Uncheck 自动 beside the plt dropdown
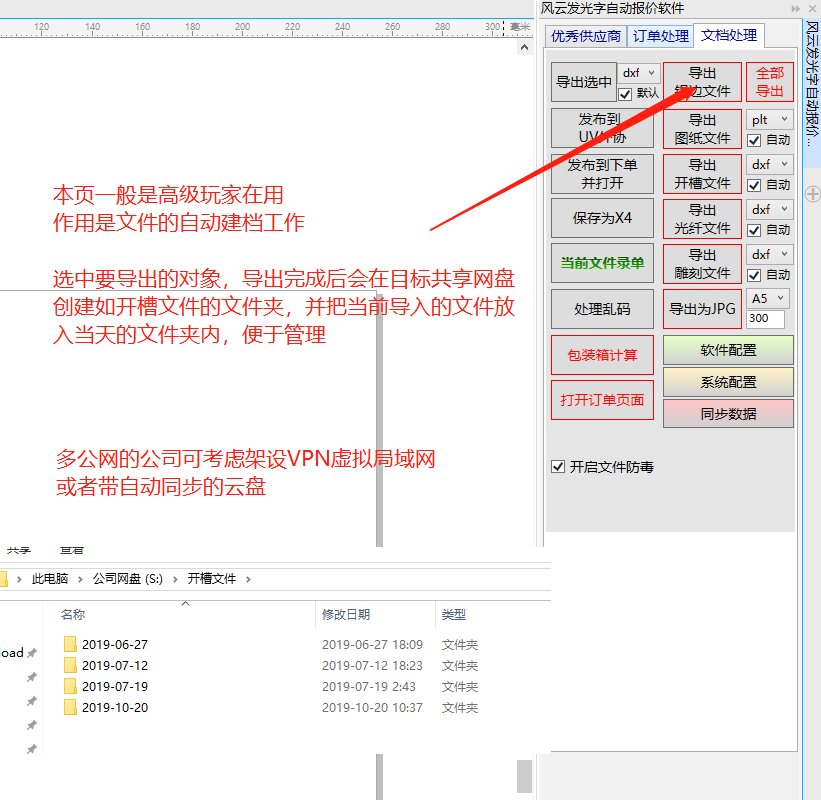 pos(755,140)
